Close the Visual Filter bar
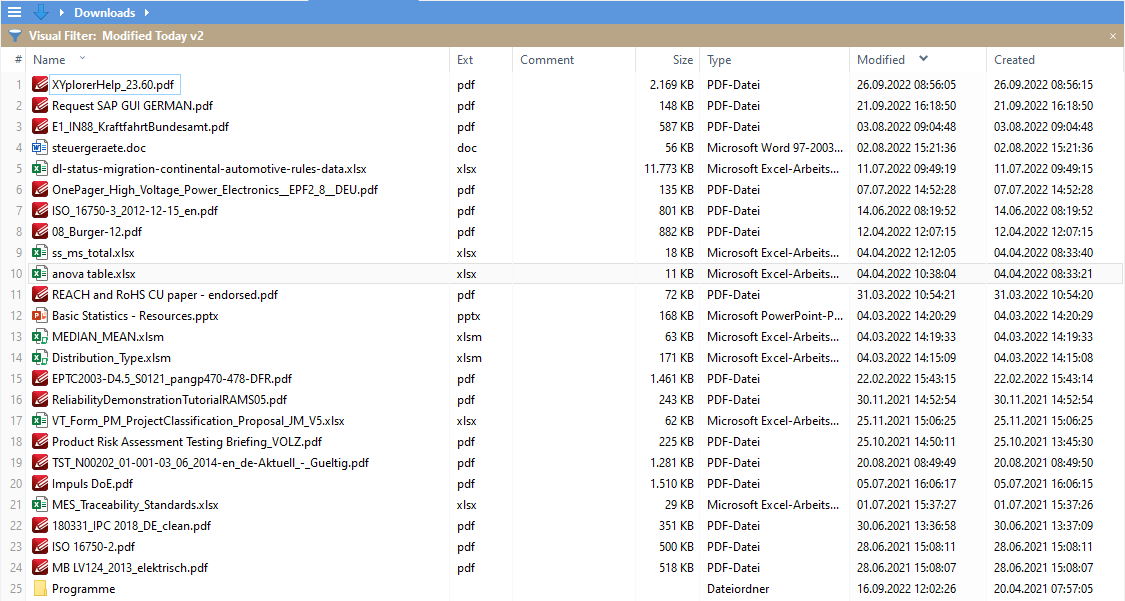Viewport: 1125px width, 601px height. click(1113, 36)
